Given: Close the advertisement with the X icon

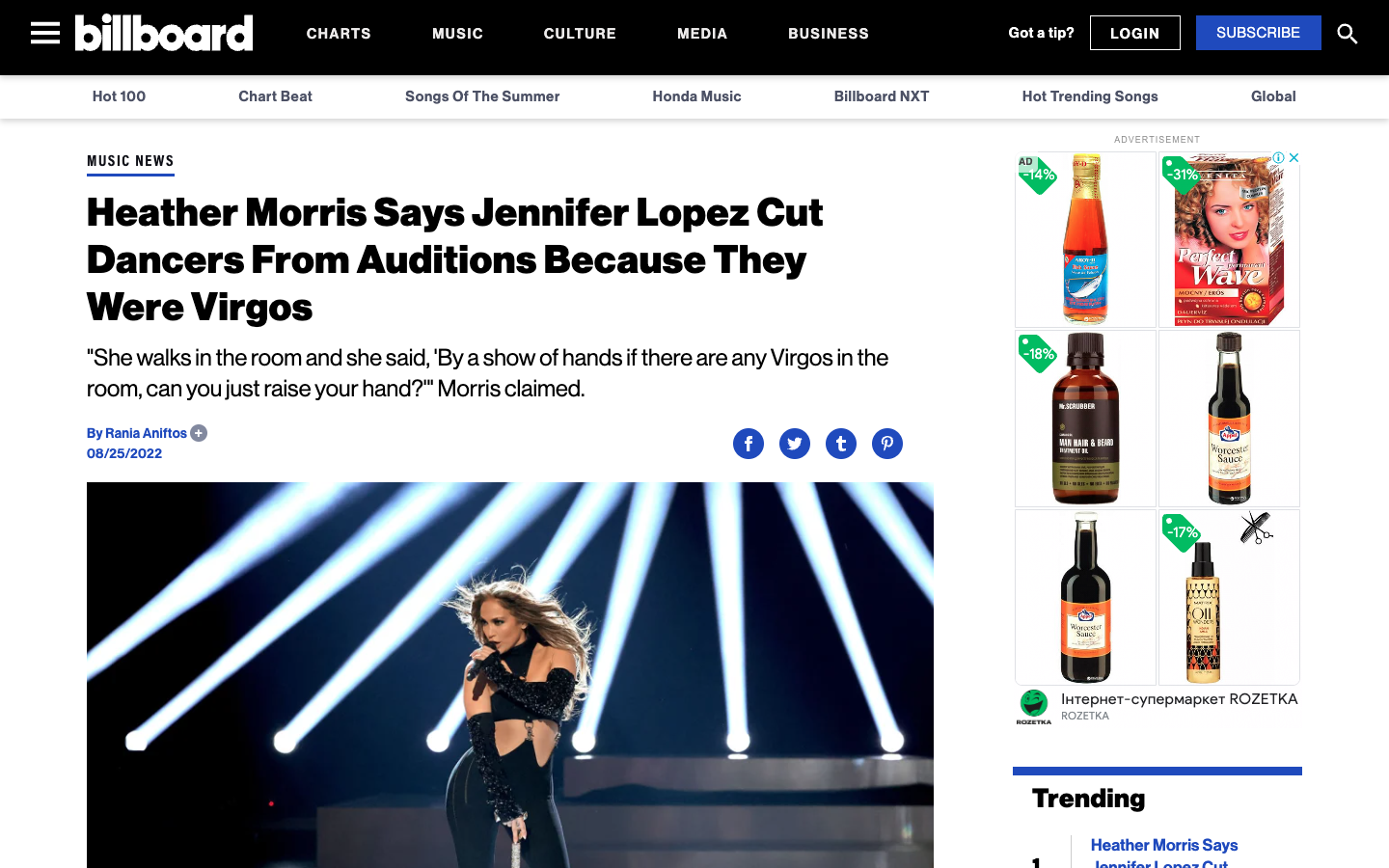Looking at the screenshot, I should click(1294, 157).
